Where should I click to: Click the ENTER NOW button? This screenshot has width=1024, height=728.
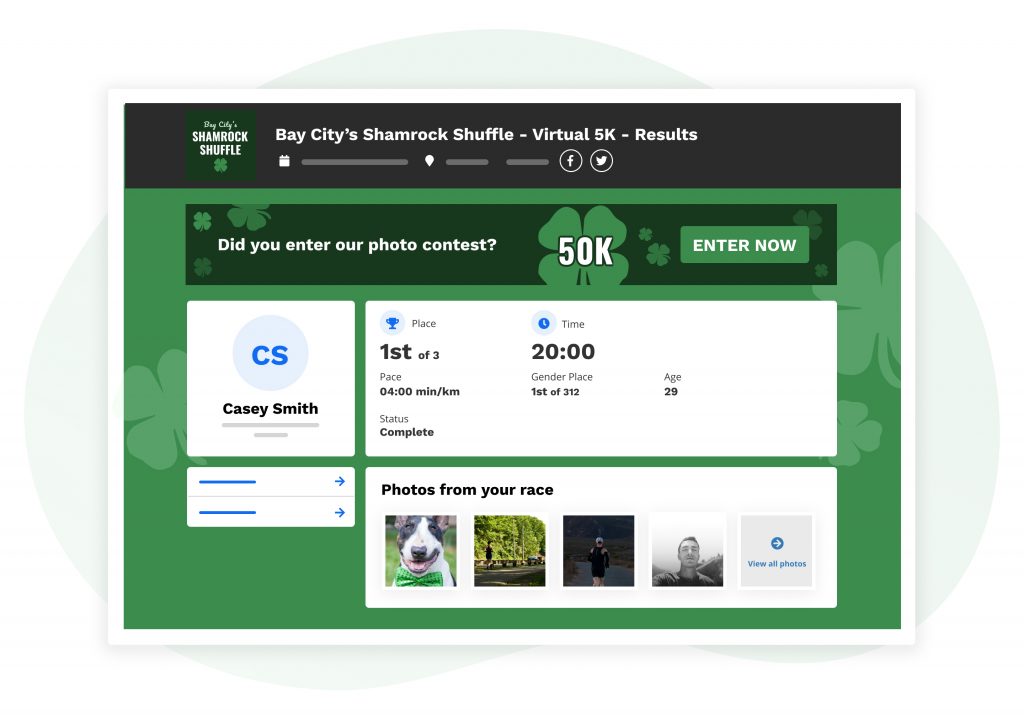pos(744,245)
